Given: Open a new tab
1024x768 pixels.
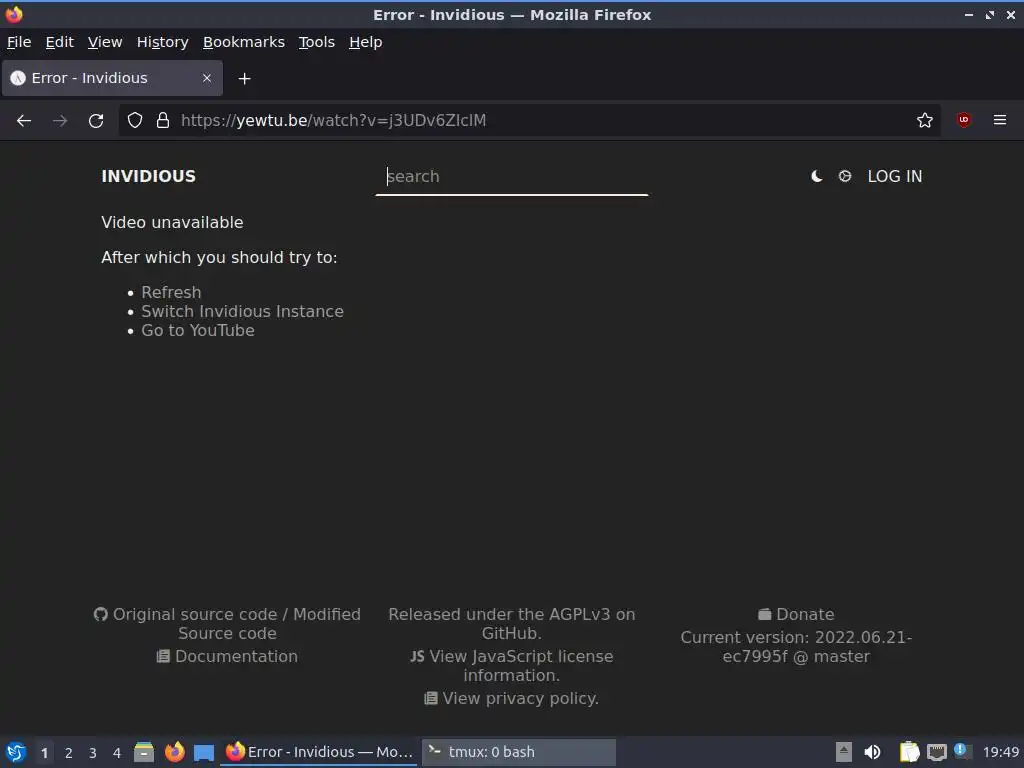Looking at the screenshot, I should [244, 78].
